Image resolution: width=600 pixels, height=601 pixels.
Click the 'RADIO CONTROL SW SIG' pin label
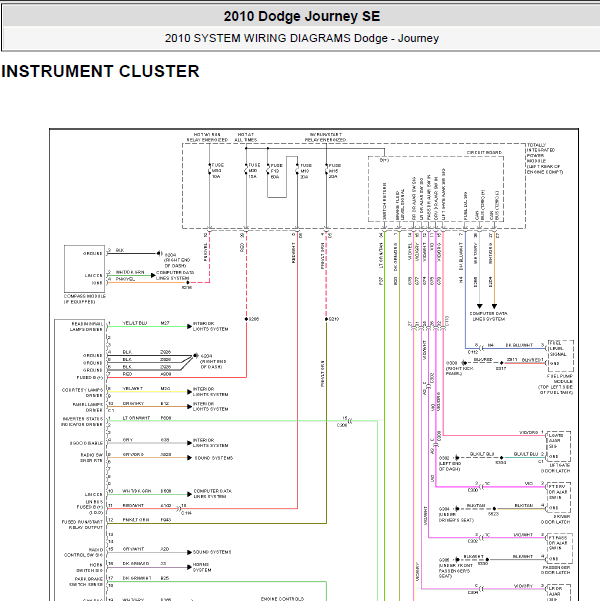tap(83, 552)
